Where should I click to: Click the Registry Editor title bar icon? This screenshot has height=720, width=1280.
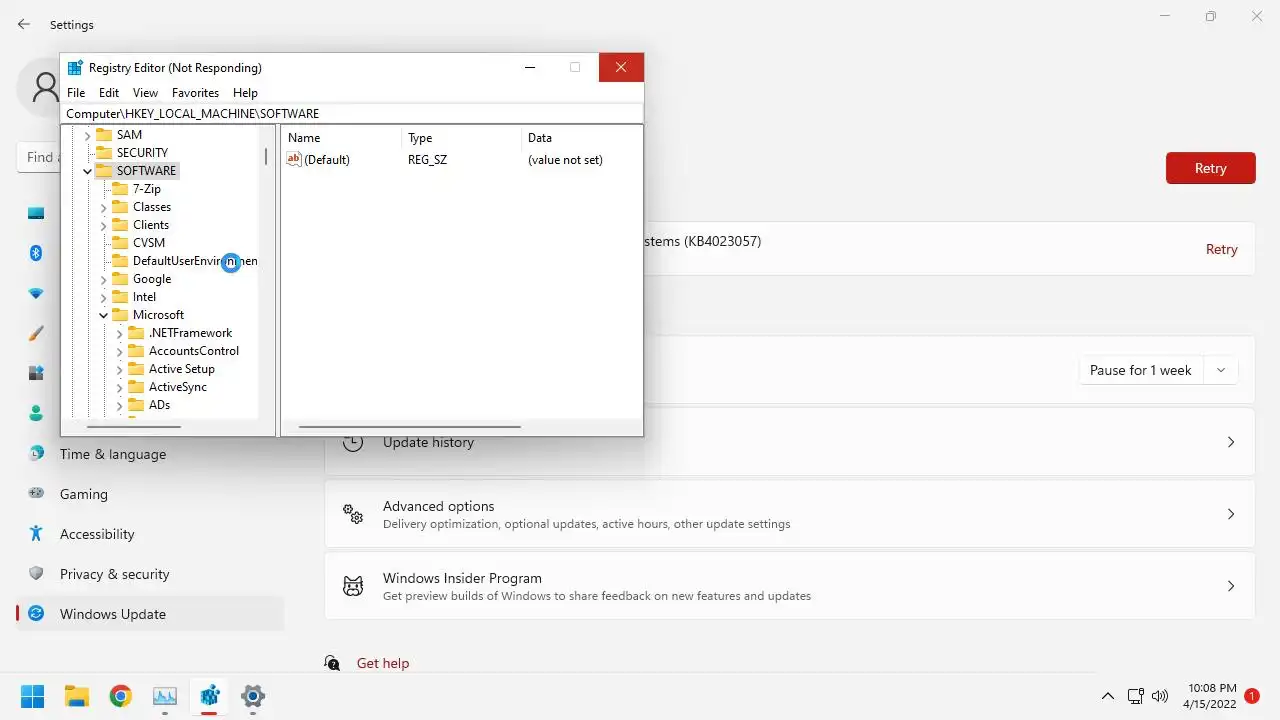[x=75, y=68]
